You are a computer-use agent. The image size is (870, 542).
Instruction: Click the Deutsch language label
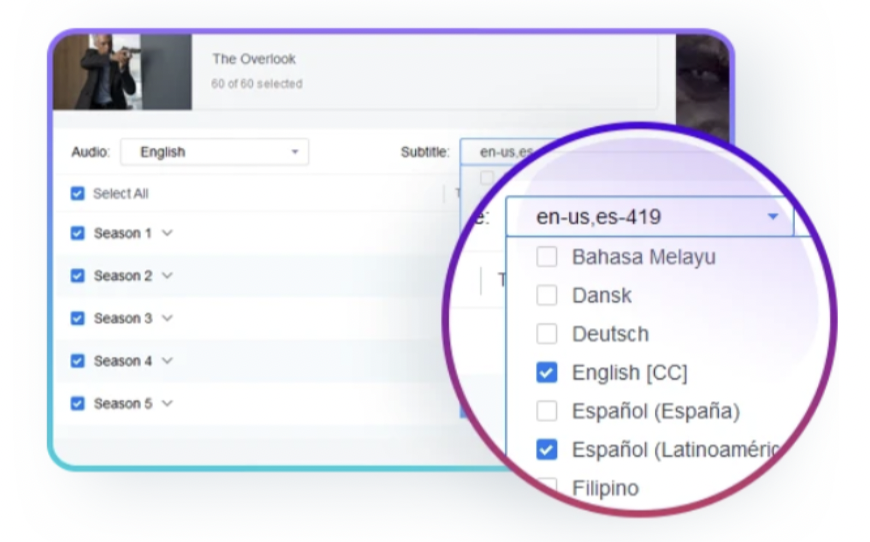tap(610, 334)
